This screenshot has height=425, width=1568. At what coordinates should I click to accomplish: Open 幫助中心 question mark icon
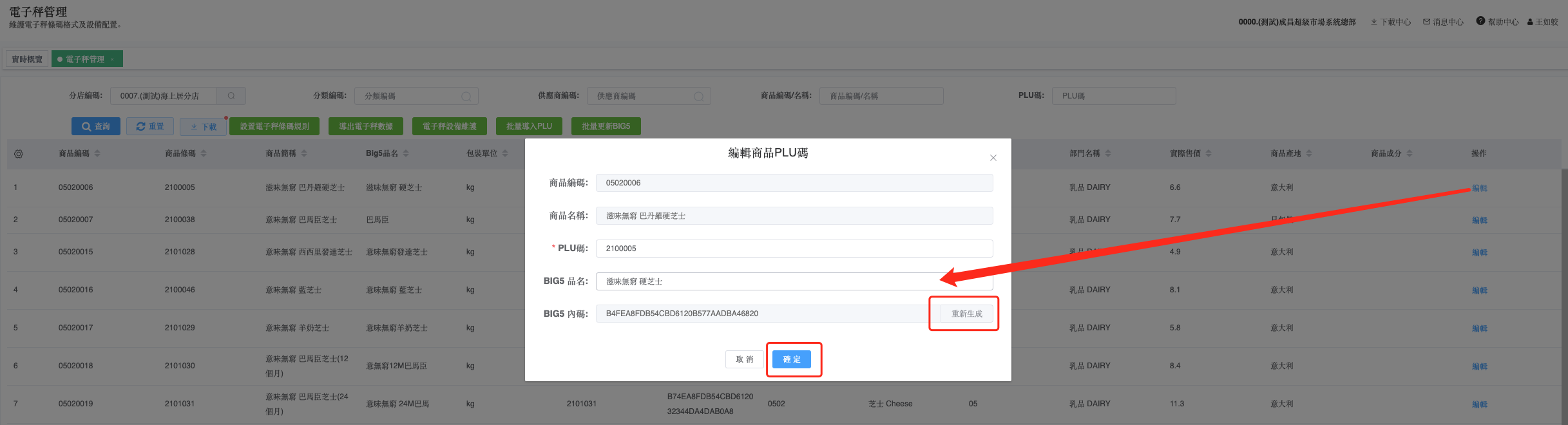[x=1480, y=21]
